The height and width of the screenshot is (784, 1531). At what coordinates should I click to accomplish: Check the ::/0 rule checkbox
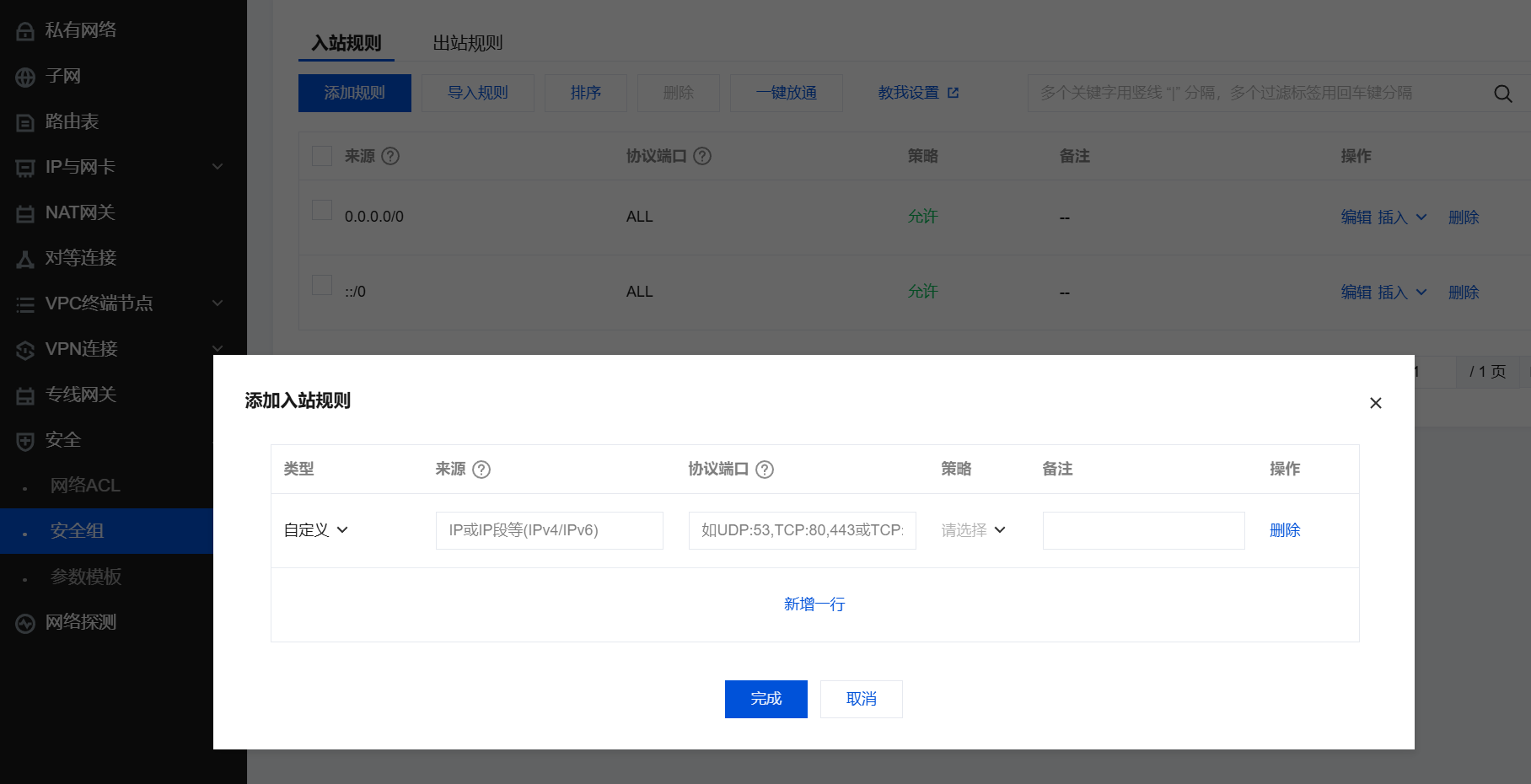(x=322, y=285)
